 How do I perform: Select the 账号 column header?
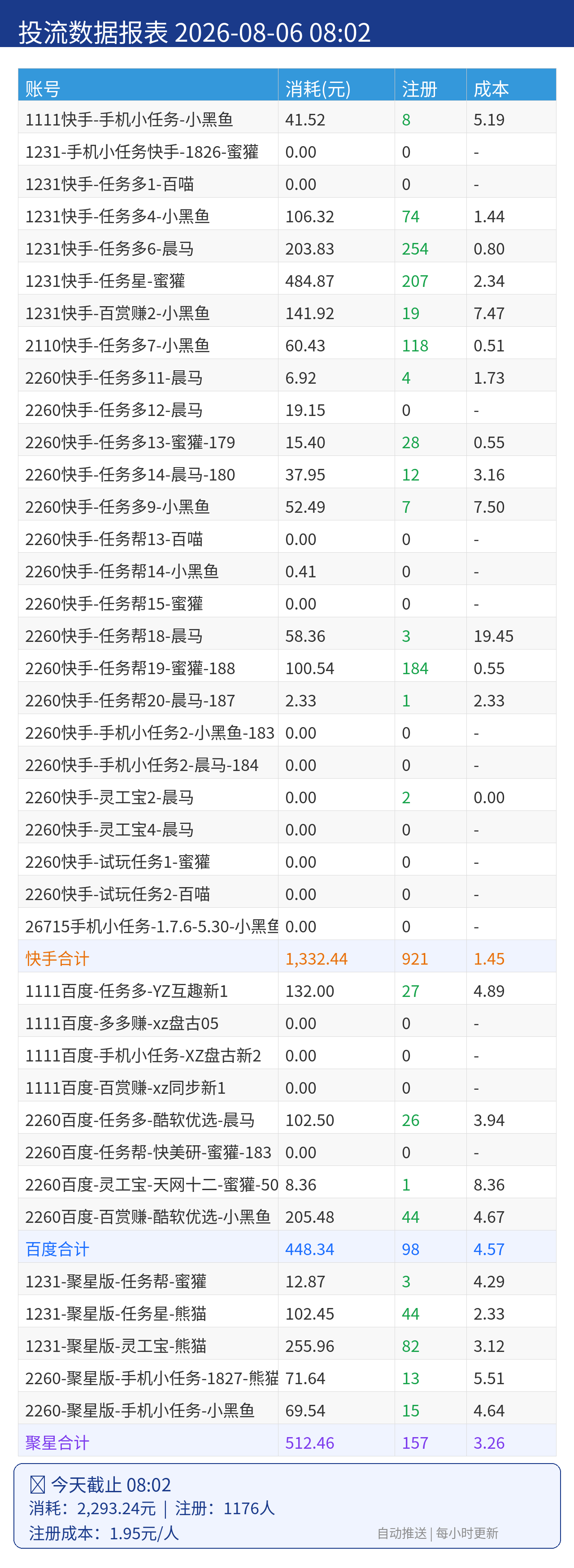point(43,90)
